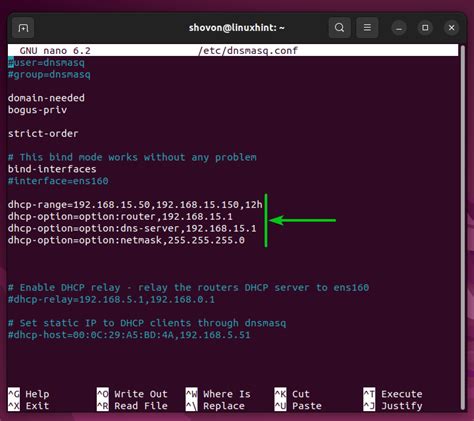Click the bogus-priv line
The image size is (474, 421).
coord(37,110)
